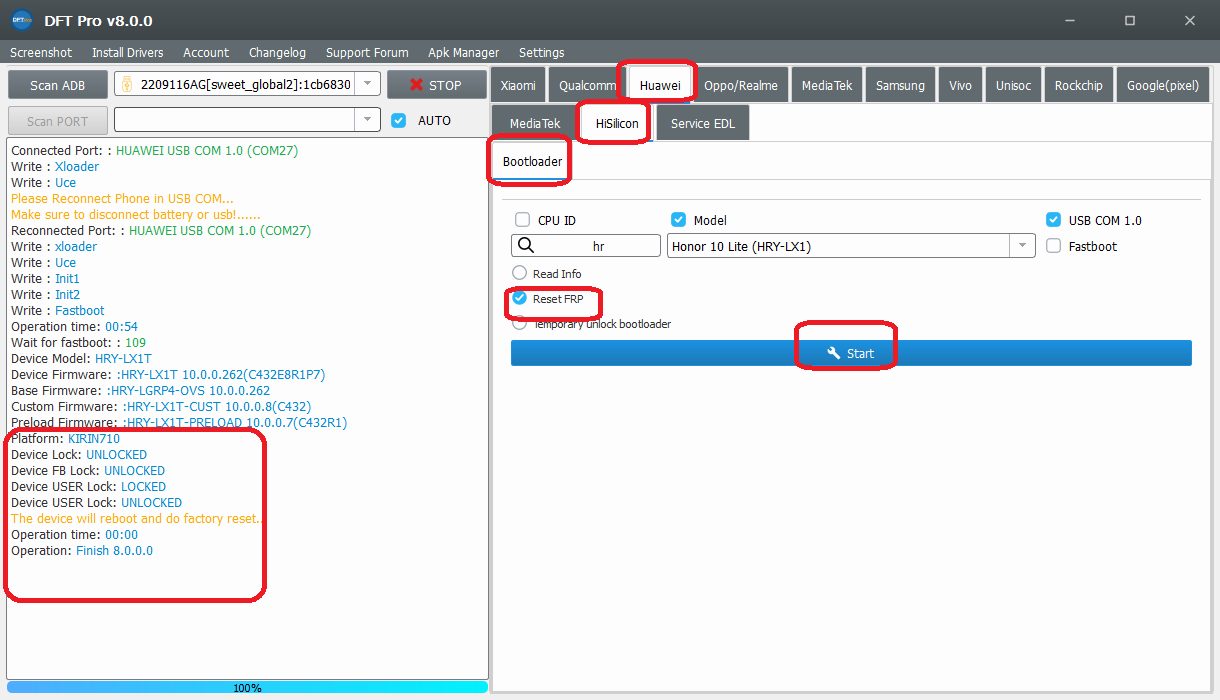The width and height of the screenshot is (1220, 700).
Task: Click the Write : Fastboot log line
Action: [x=57, y=310]
